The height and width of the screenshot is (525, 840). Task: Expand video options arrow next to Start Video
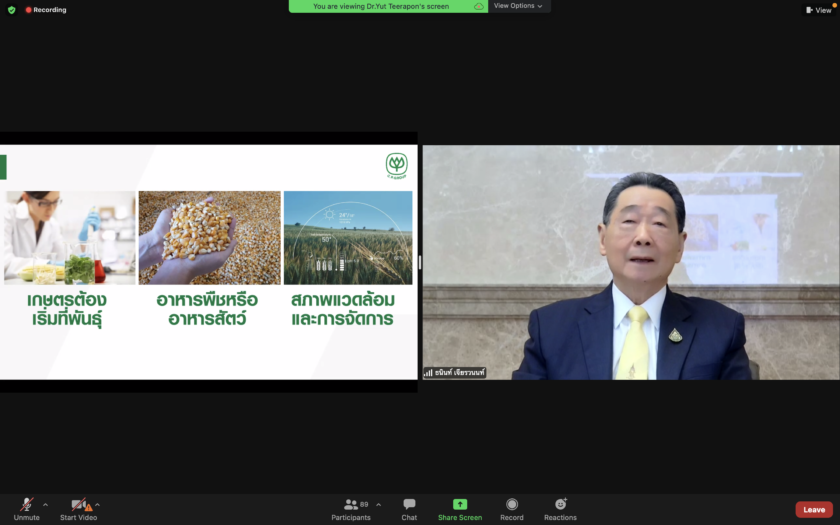[x=97, y=504]
